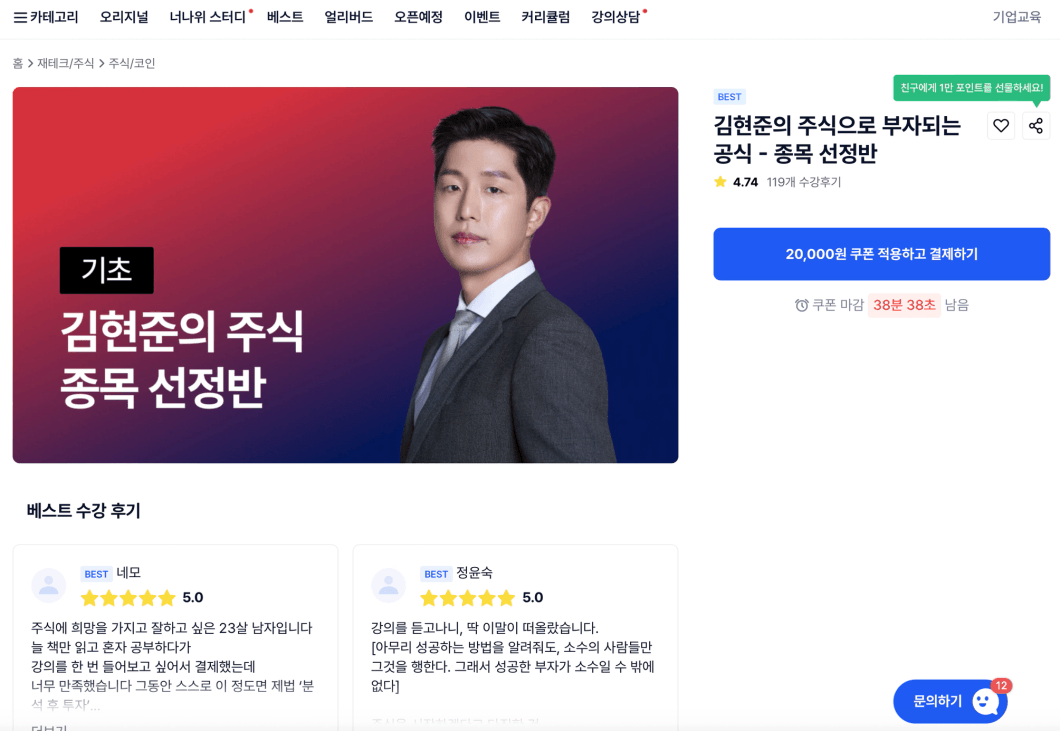Open the 카테고리 hamburger menu

pyautogui.click(x=46, y=17)
